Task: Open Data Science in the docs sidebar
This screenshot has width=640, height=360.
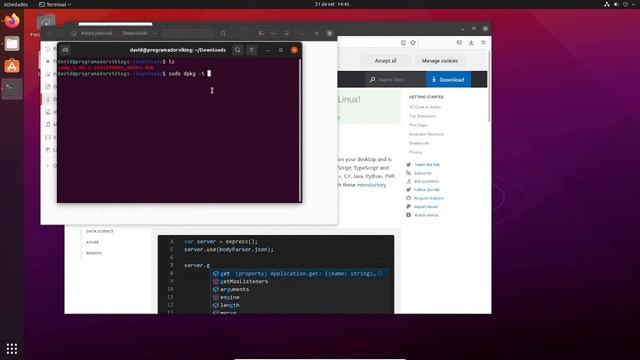Action: pyautogui.click(x=100, y=231)
